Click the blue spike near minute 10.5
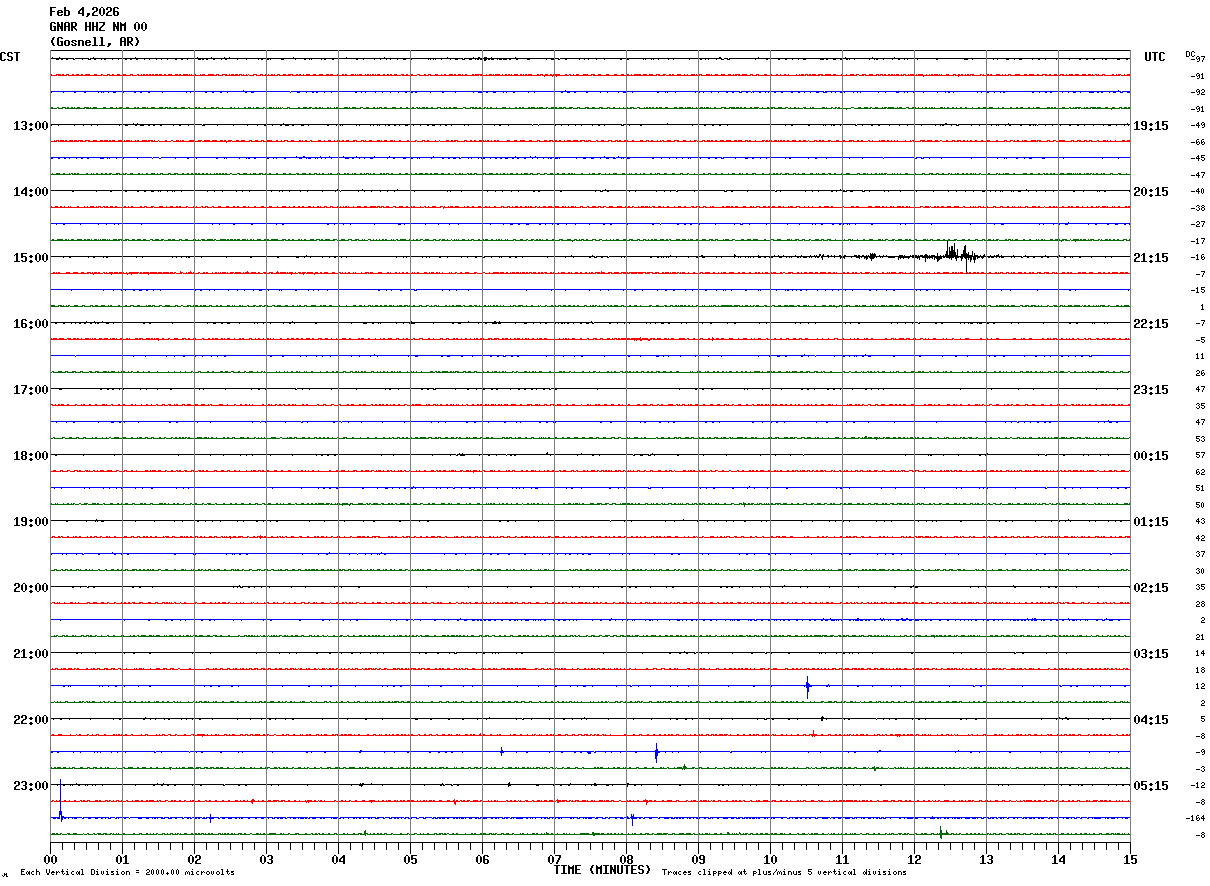The width and height of the screenshot is (1210, 886). click(807, 686)
